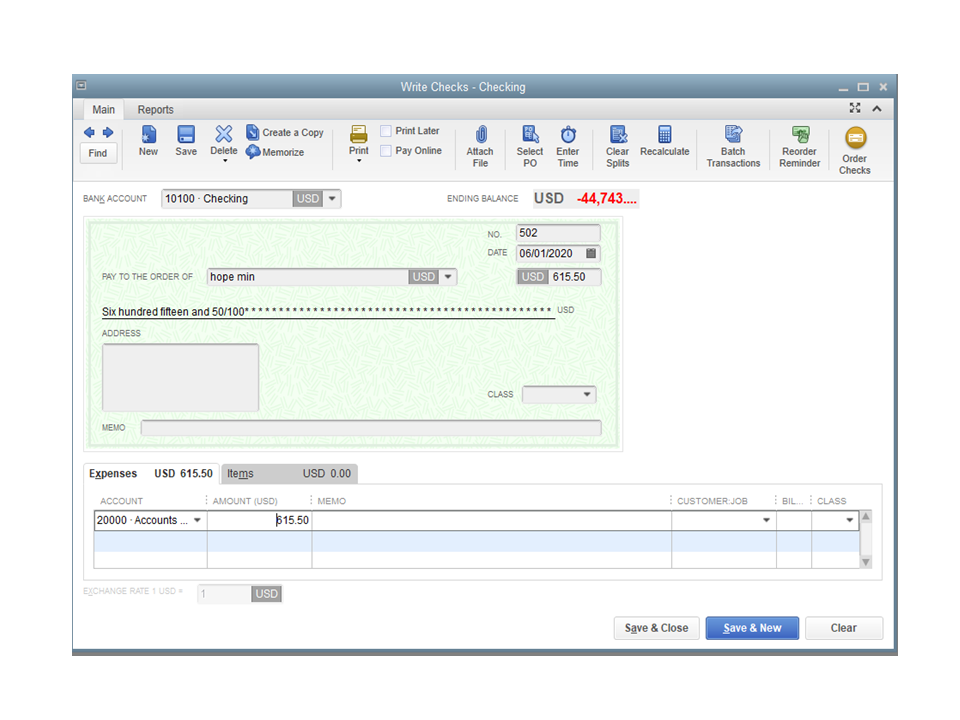Click the check number field
The height and width of the screenshot is (720, 960).
(x=558, y=233)
